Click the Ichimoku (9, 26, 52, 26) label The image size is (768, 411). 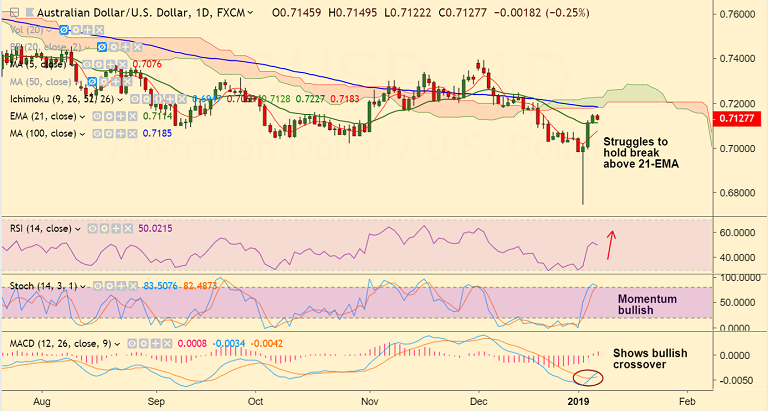pos(62,99)
